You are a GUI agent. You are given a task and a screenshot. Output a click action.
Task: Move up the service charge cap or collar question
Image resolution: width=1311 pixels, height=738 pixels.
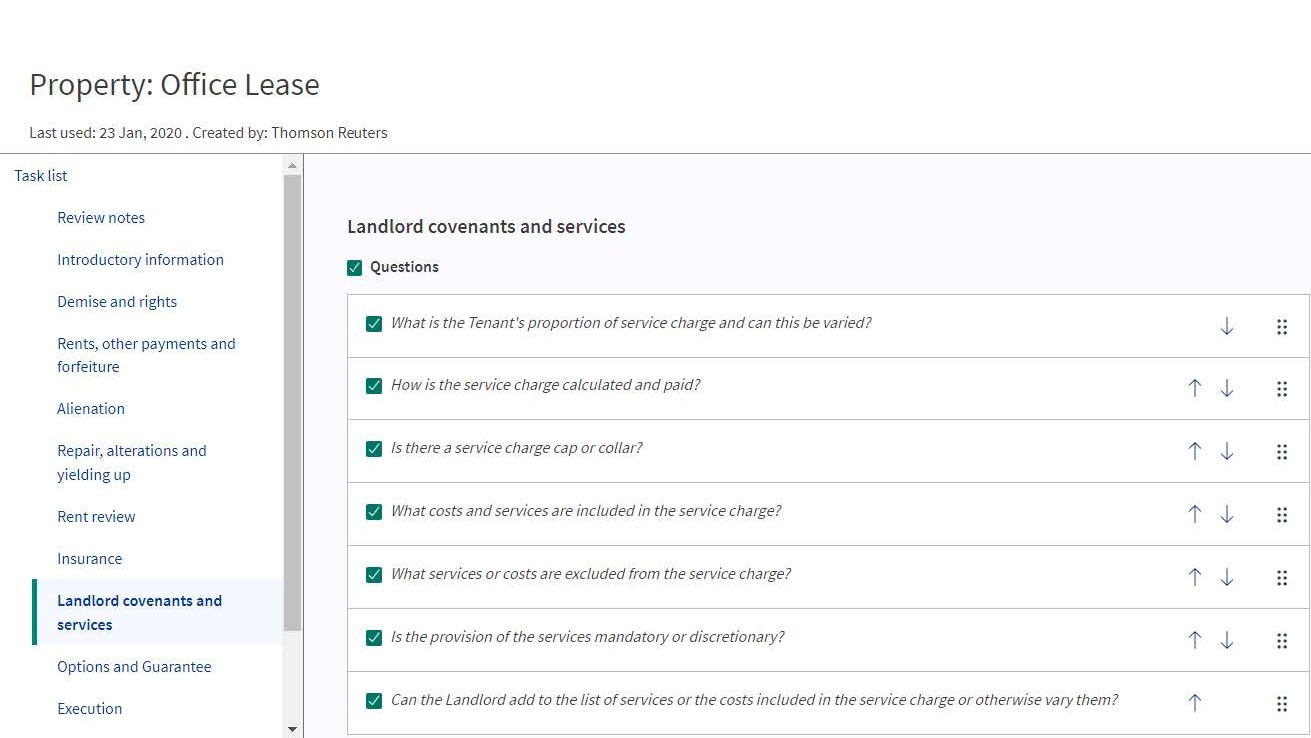point(1194,452)
